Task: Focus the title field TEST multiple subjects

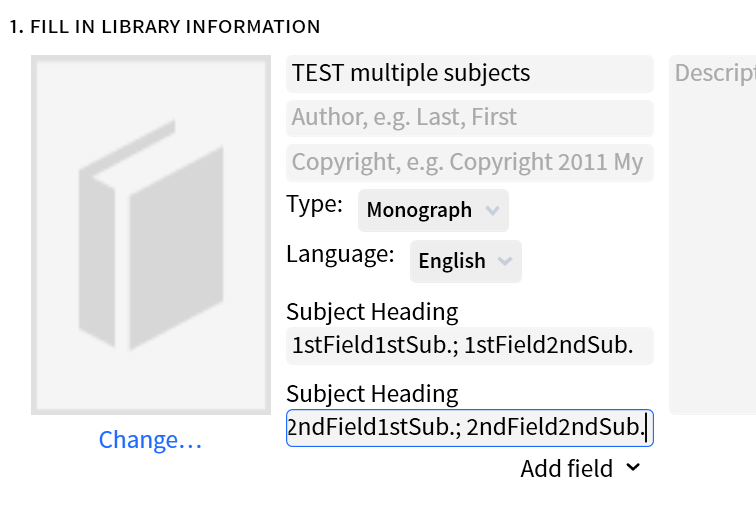Action: point(470,74)
